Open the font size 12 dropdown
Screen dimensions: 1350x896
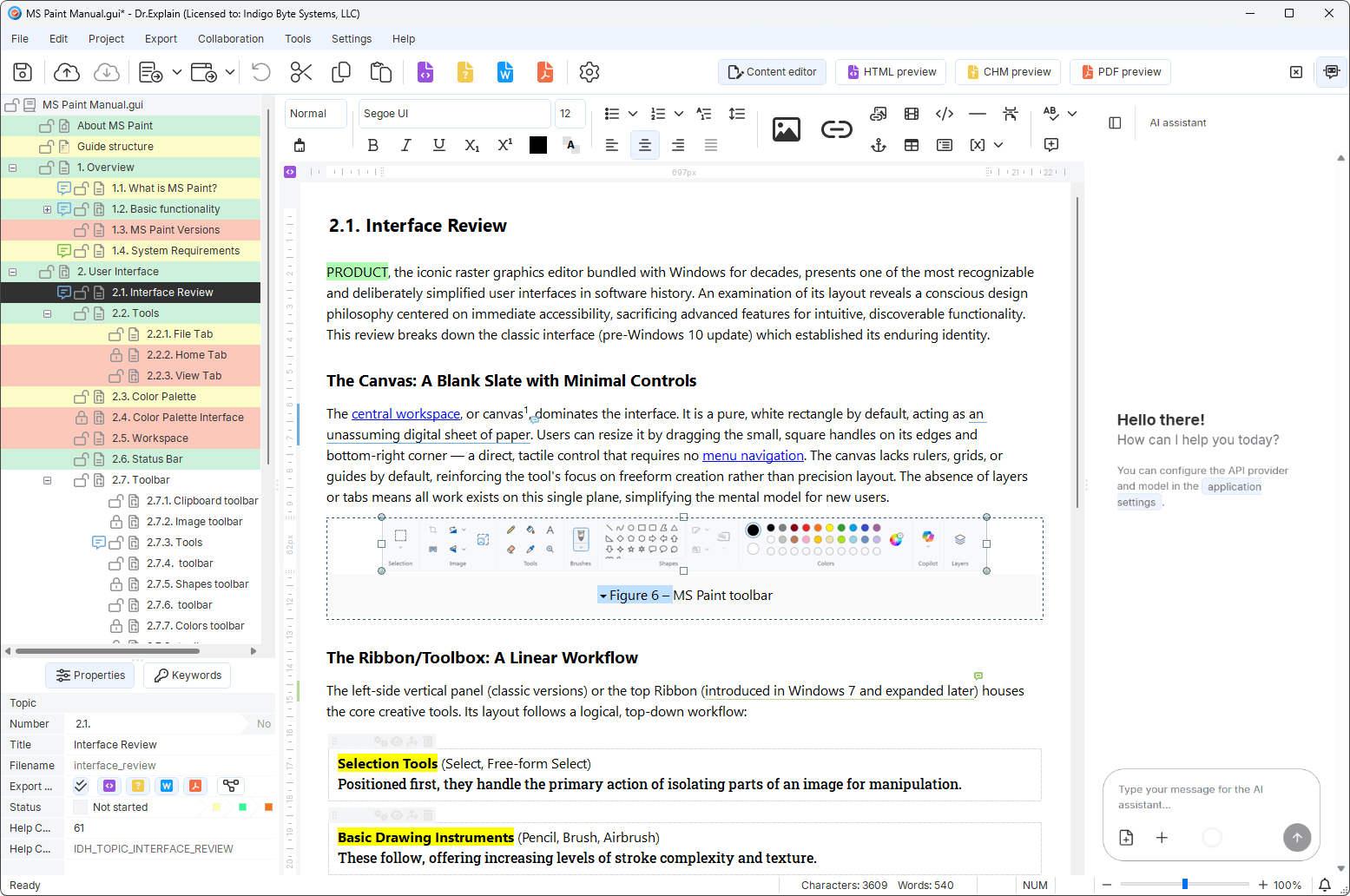click(570, 114)
